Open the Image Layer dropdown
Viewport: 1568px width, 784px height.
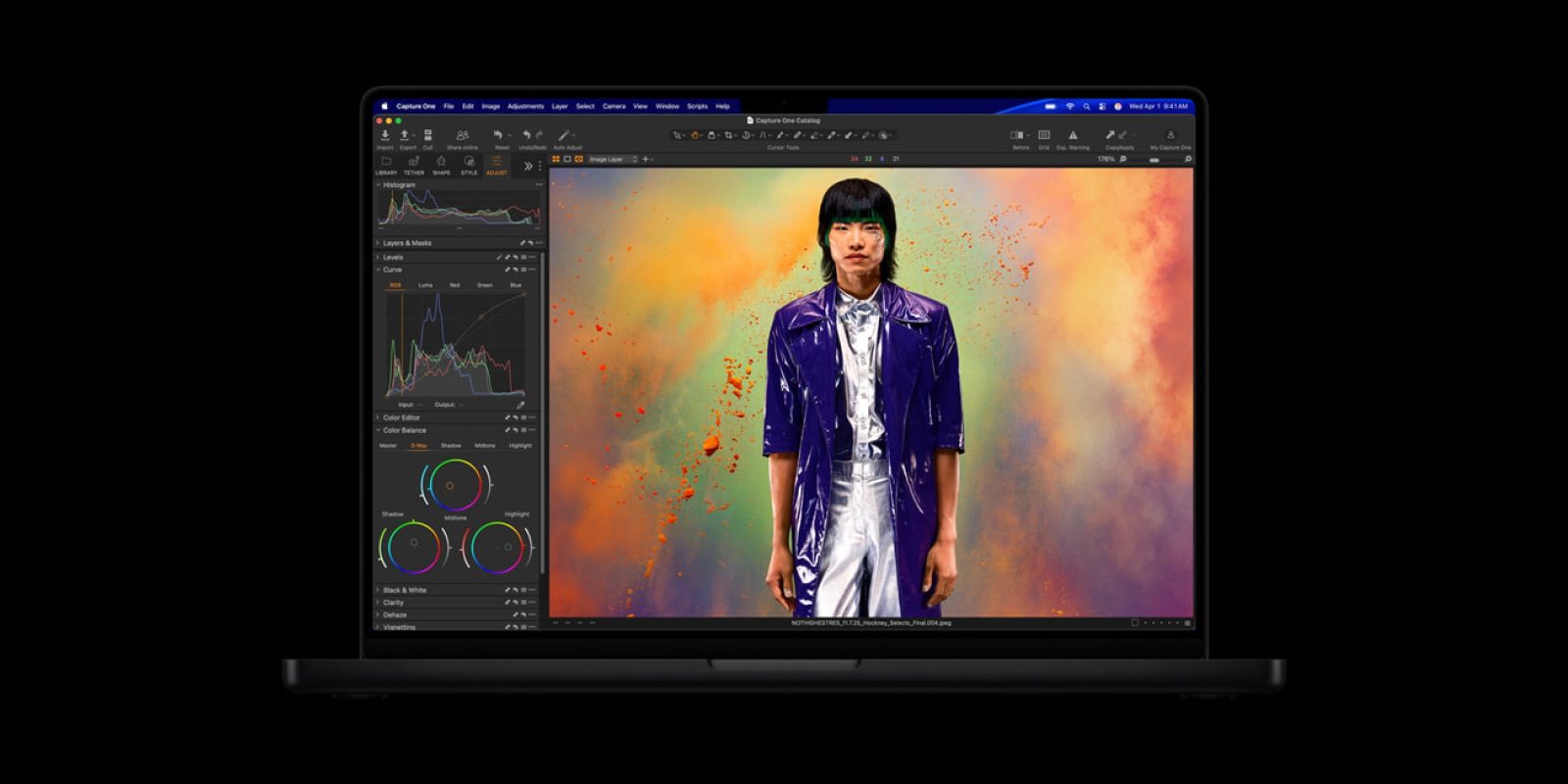612,159
